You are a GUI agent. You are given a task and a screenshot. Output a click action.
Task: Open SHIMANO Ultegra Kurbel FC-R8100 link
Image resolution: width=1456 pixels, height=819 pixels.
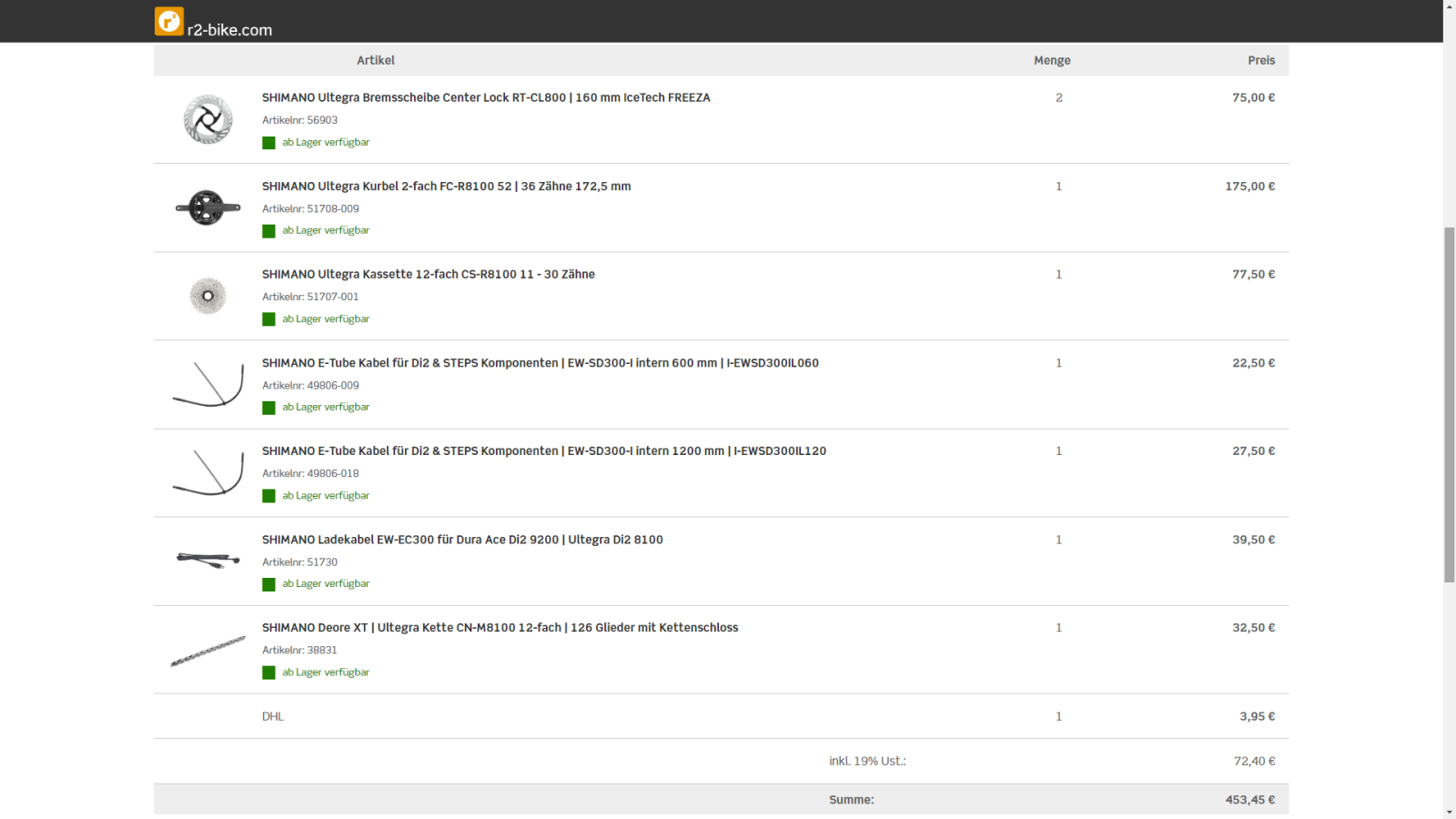tap(446, 186)
